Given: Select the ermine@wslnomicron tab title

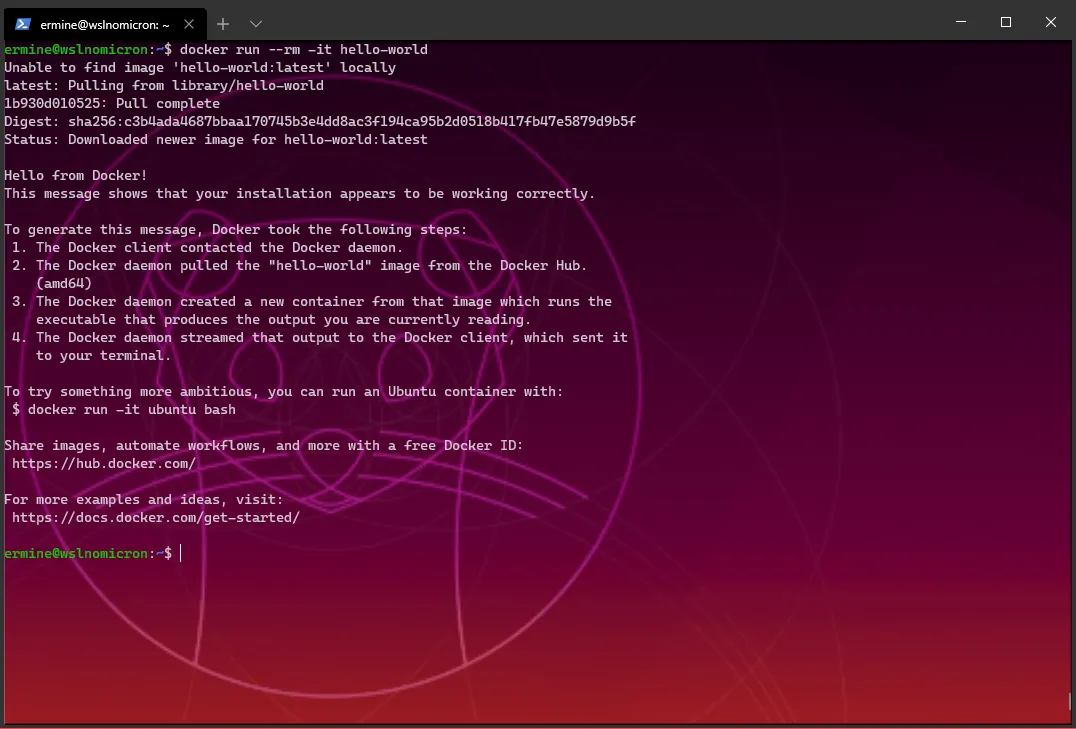Looking at the screenshot, I should click(104, 24).
